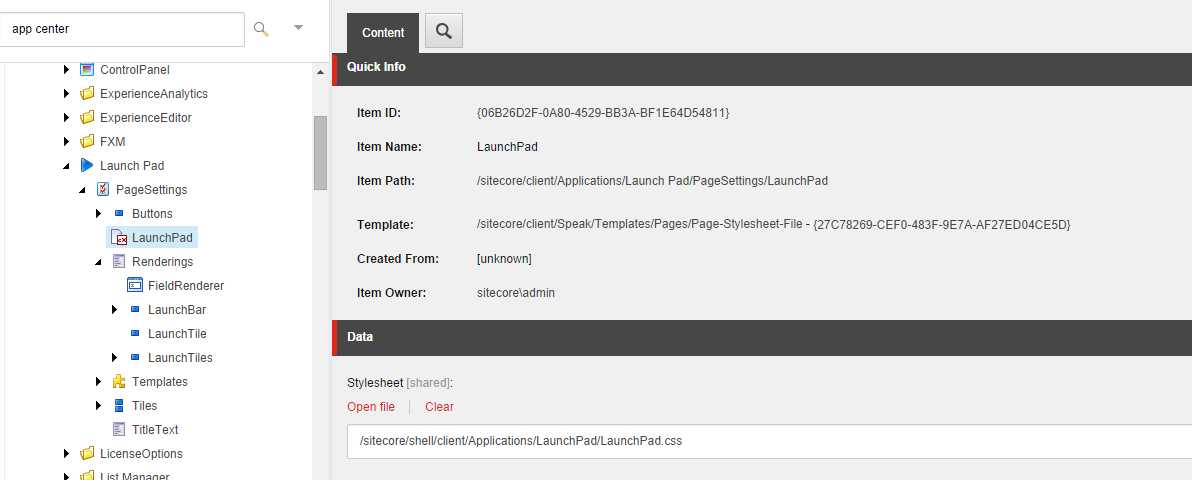Click the ControlPanel item icon
Screen dimensions: 1192x480
[x=87, y=69]
